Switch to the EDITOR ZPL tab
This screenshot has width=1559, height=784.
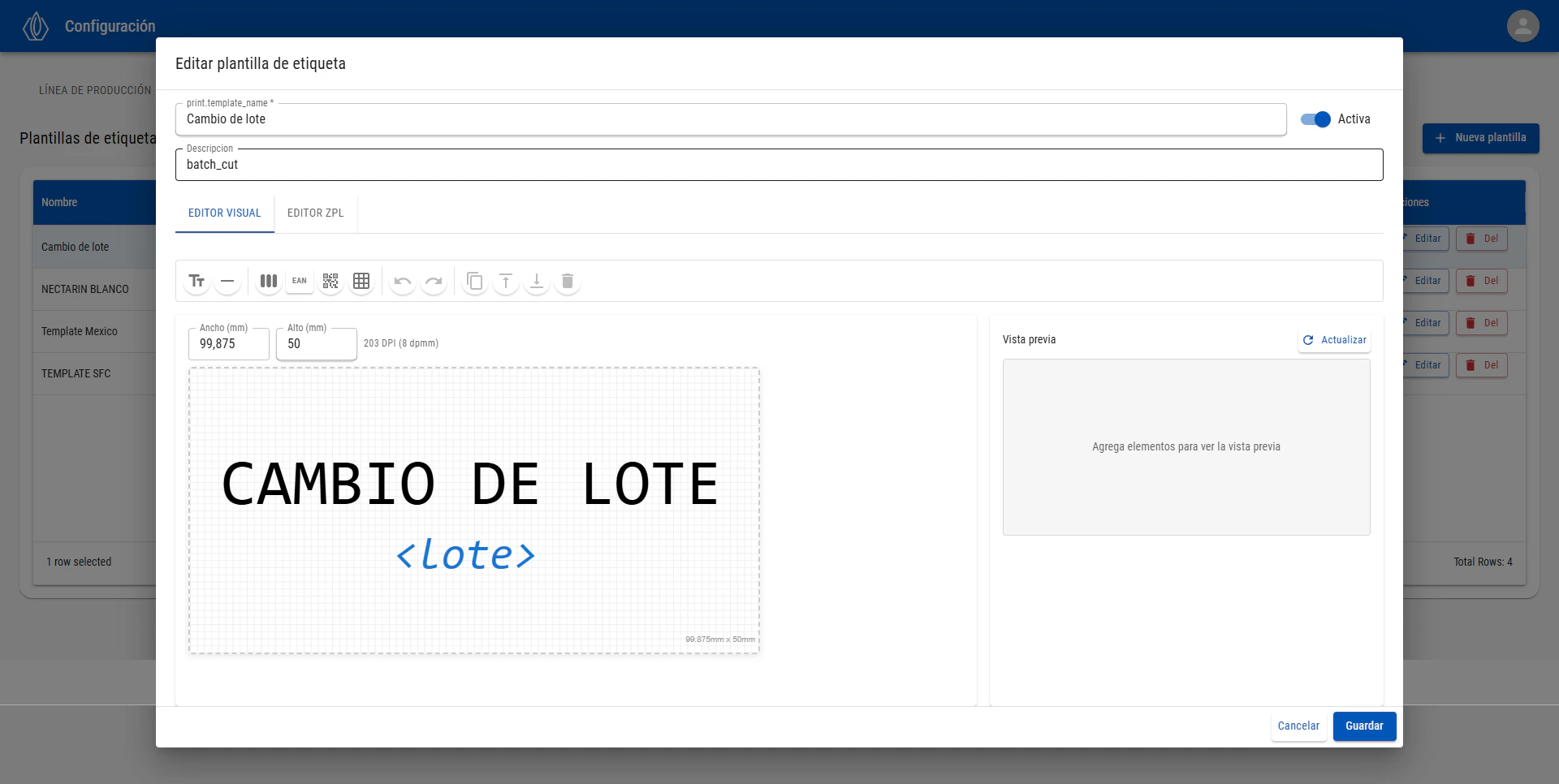coord(315,213)
